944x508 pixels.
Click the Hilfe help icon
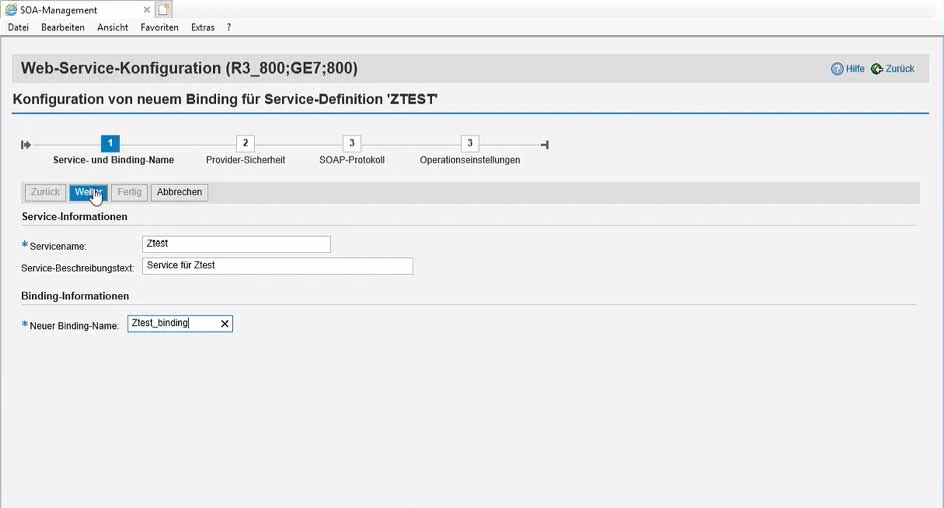point(837,69)
